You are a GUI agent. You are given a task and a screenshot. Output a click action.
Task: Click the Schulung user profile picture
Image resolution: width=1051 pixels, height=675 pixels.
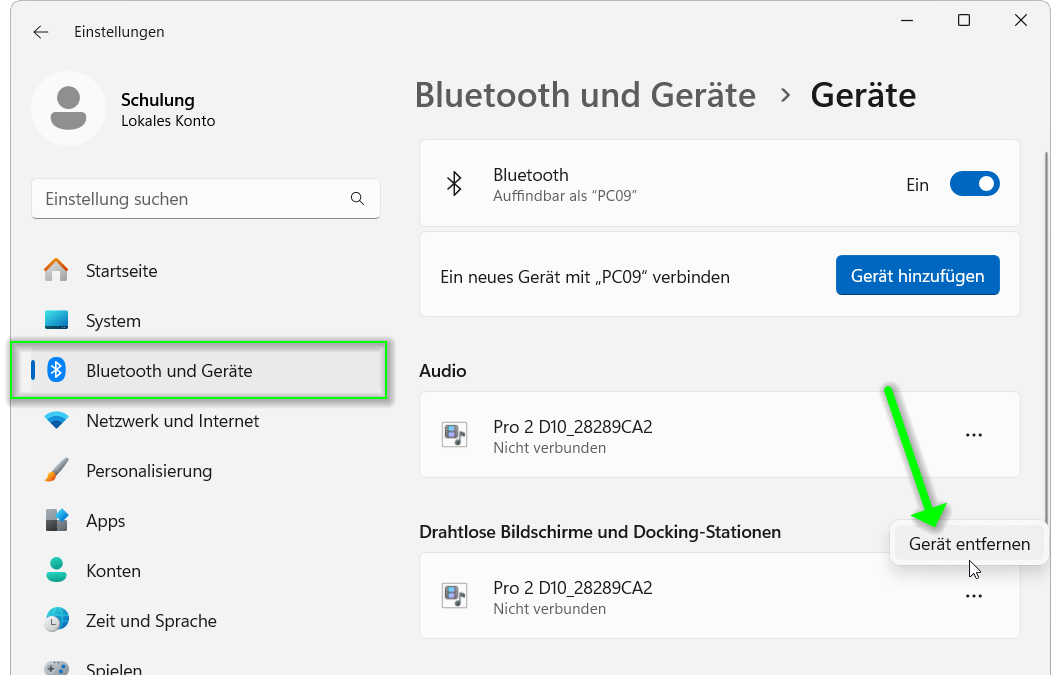pos(68,109)
